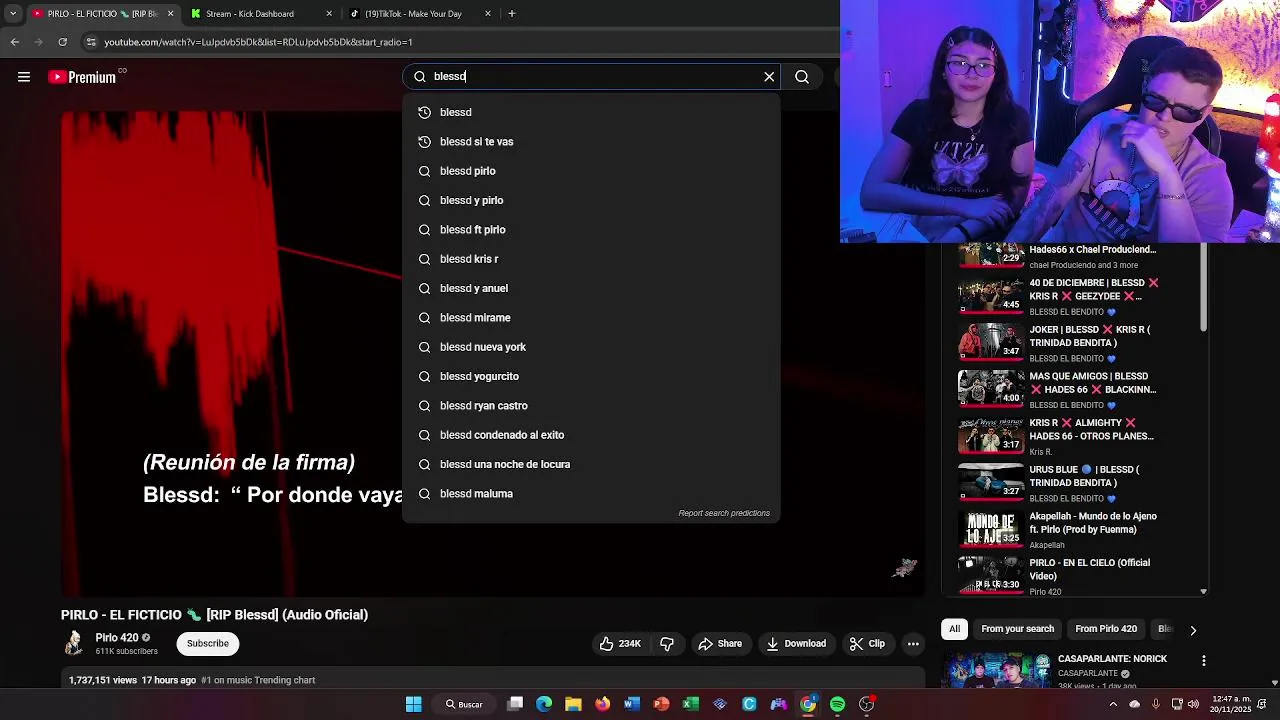Choose suggestion 'blessd y anuel'
This screenshot has width=1280, height=720.
(x=591, y=288)
